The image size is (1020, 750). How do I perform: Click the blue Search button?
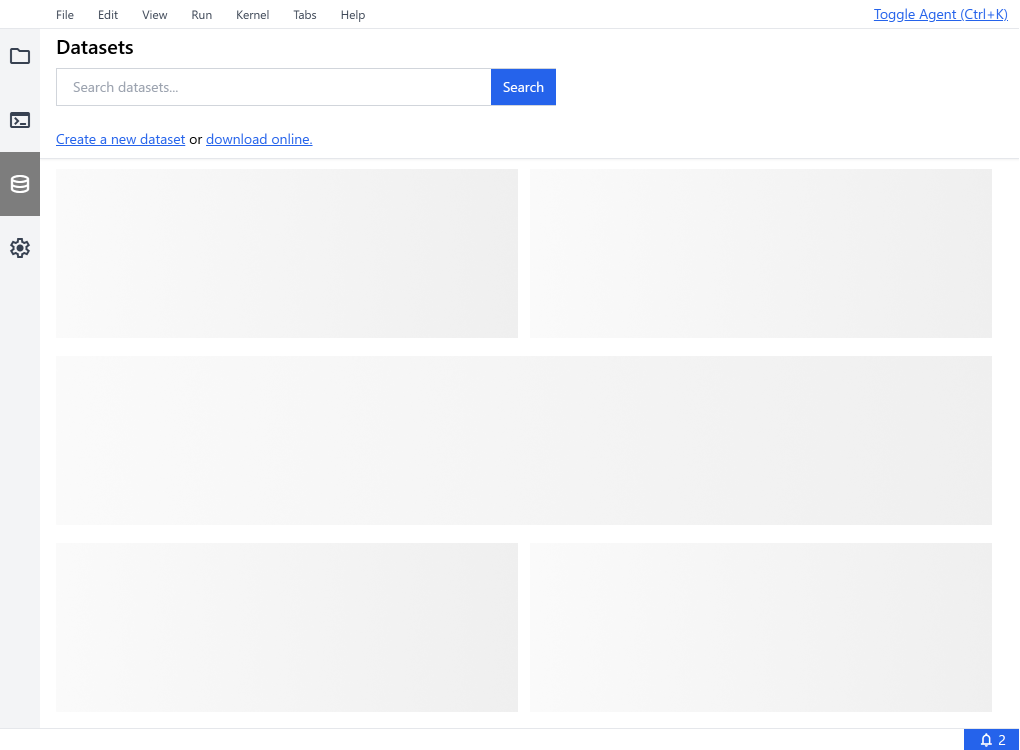[523, 87]
